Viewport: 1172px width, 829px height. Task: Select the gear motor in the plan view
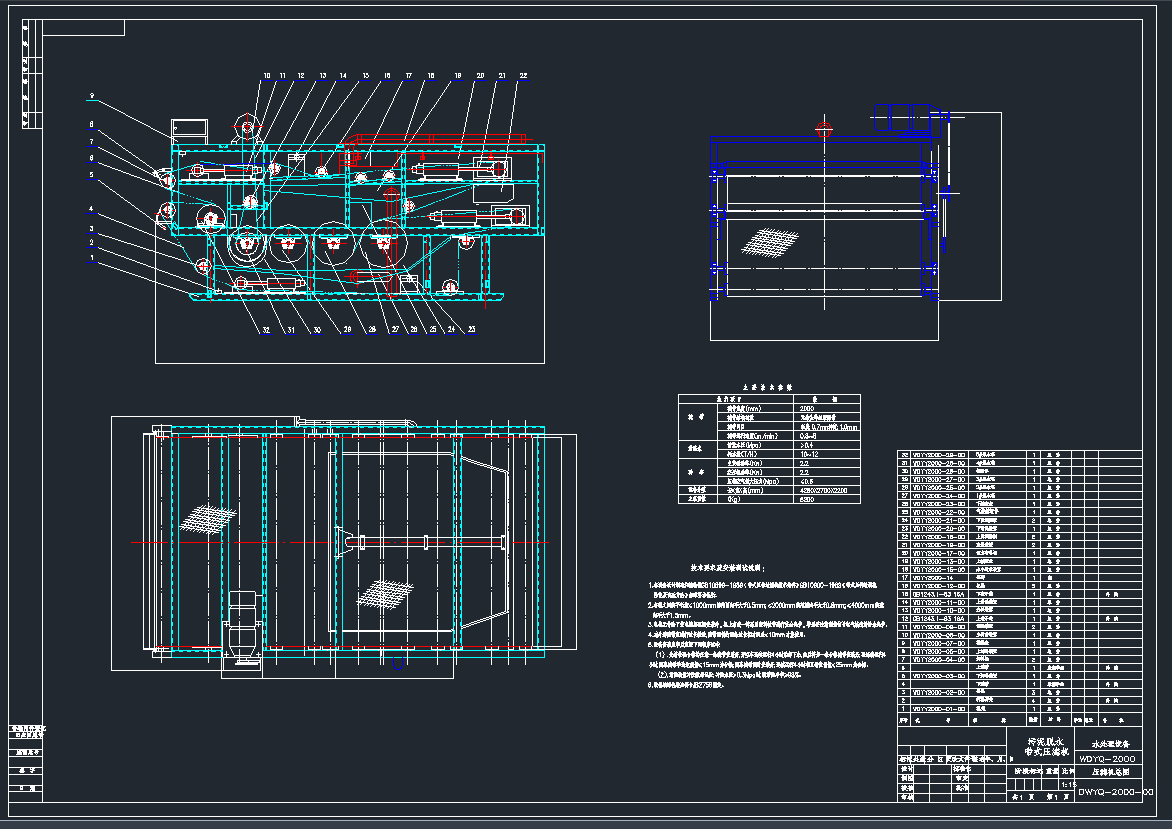click(243, 625)
